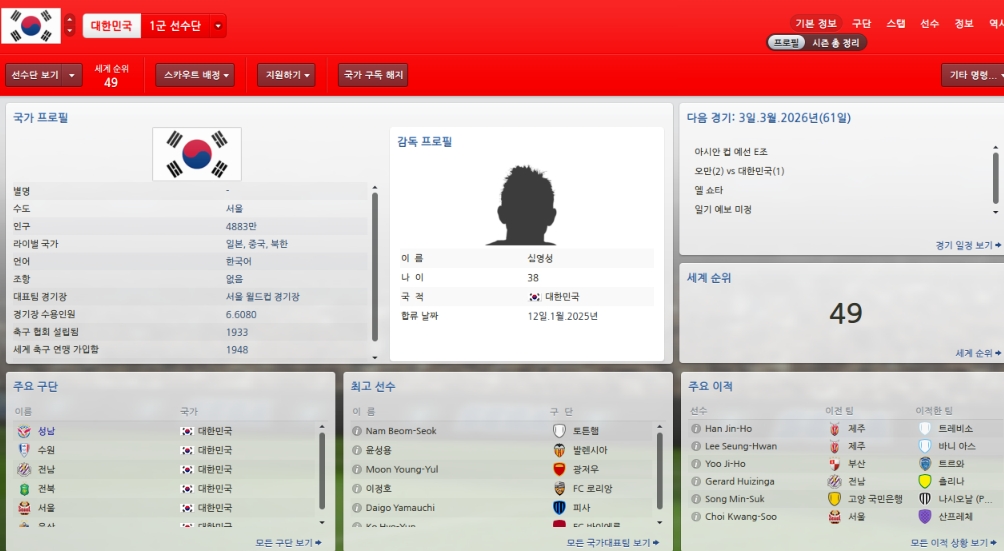This screenshot has height=551, width=1004.
Task: Open the 모든 구단 보기 link
Action: click(288, 543)
